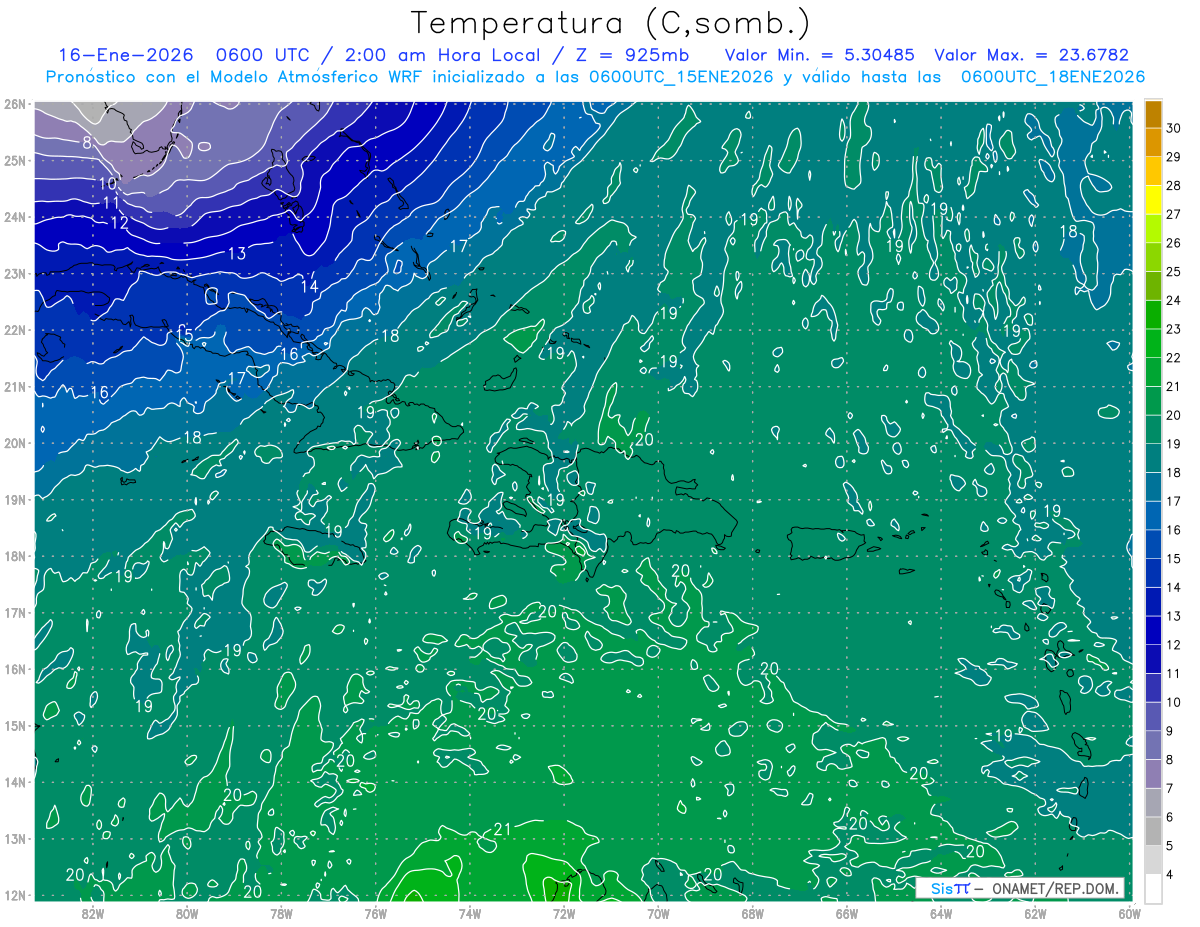
Task: Click the 26 label on the color scale
Action: tap(1174, 243)
